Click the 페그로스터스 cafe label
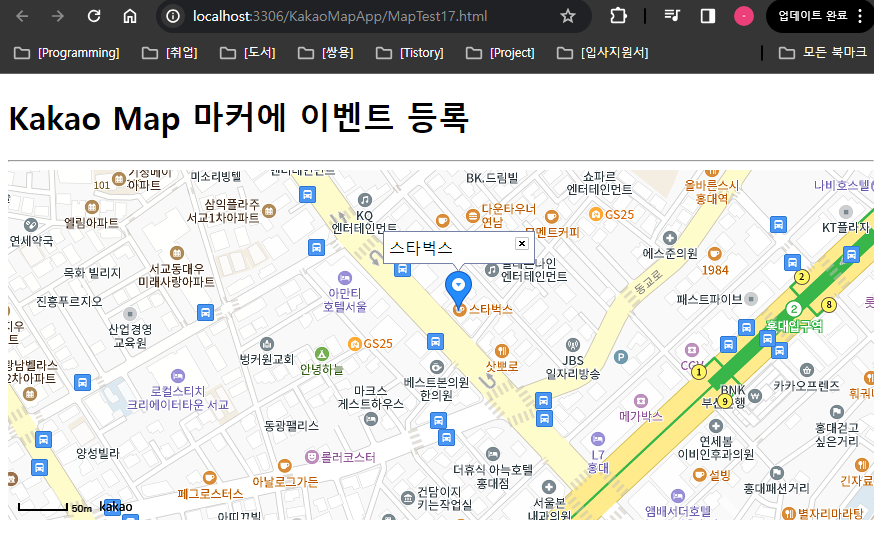Viewport: 874px width, 548px height. click(x=210, y=494)
